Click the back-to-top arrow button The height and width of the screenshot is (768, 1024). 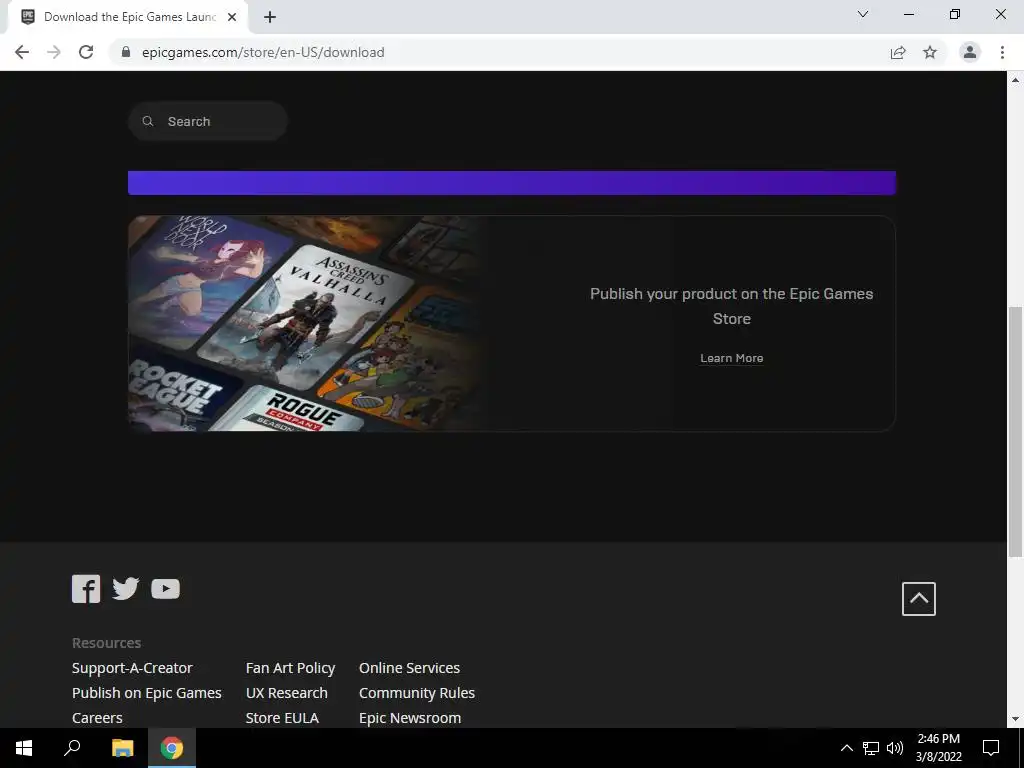(x=918, y=598)
